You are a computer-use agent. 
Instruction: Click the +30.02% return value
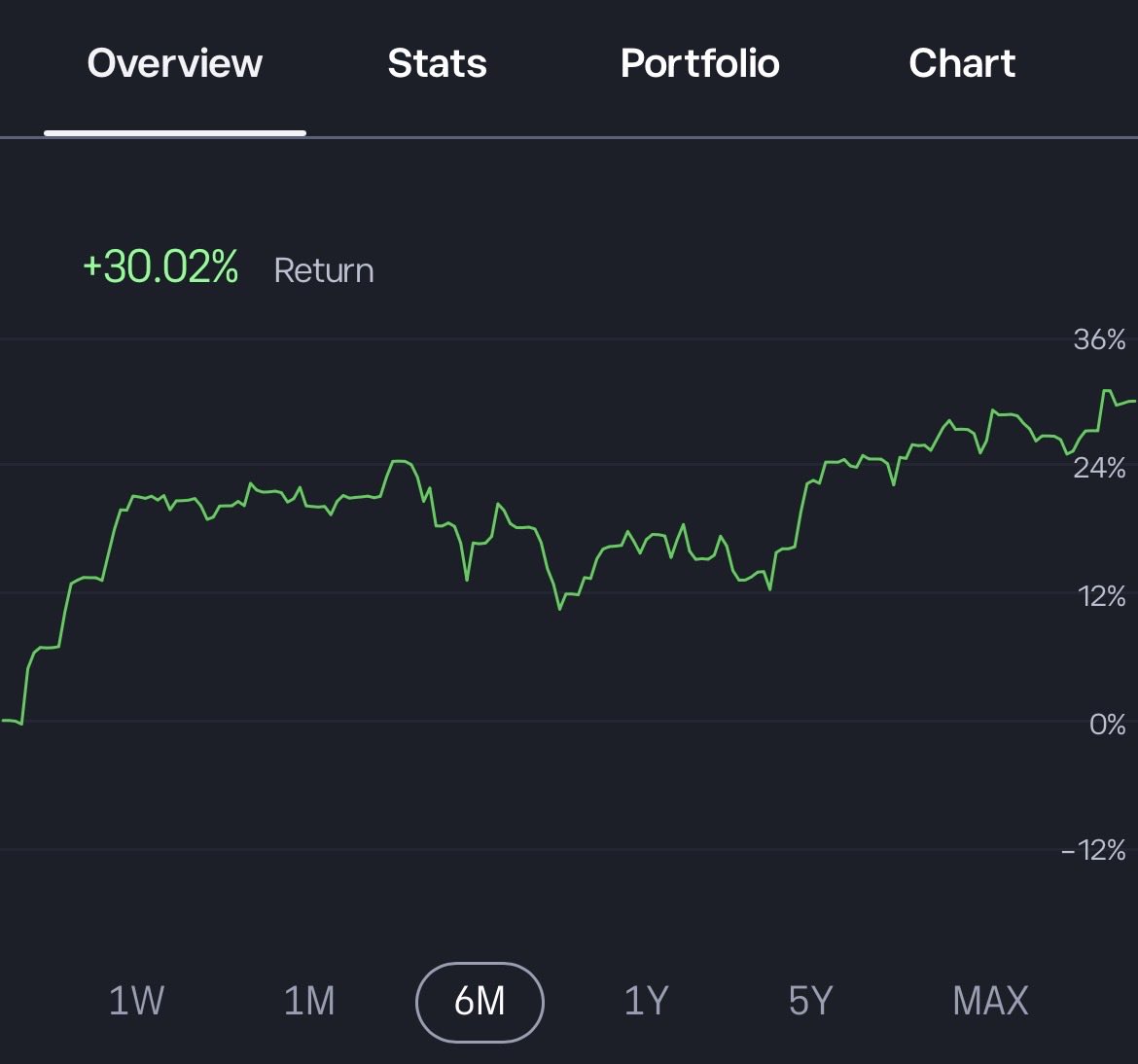160,267
